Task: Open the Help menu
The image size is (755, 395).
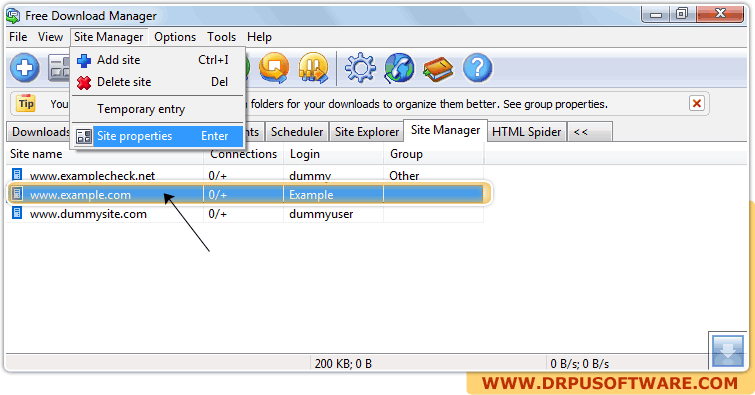Action: point(259,37)
